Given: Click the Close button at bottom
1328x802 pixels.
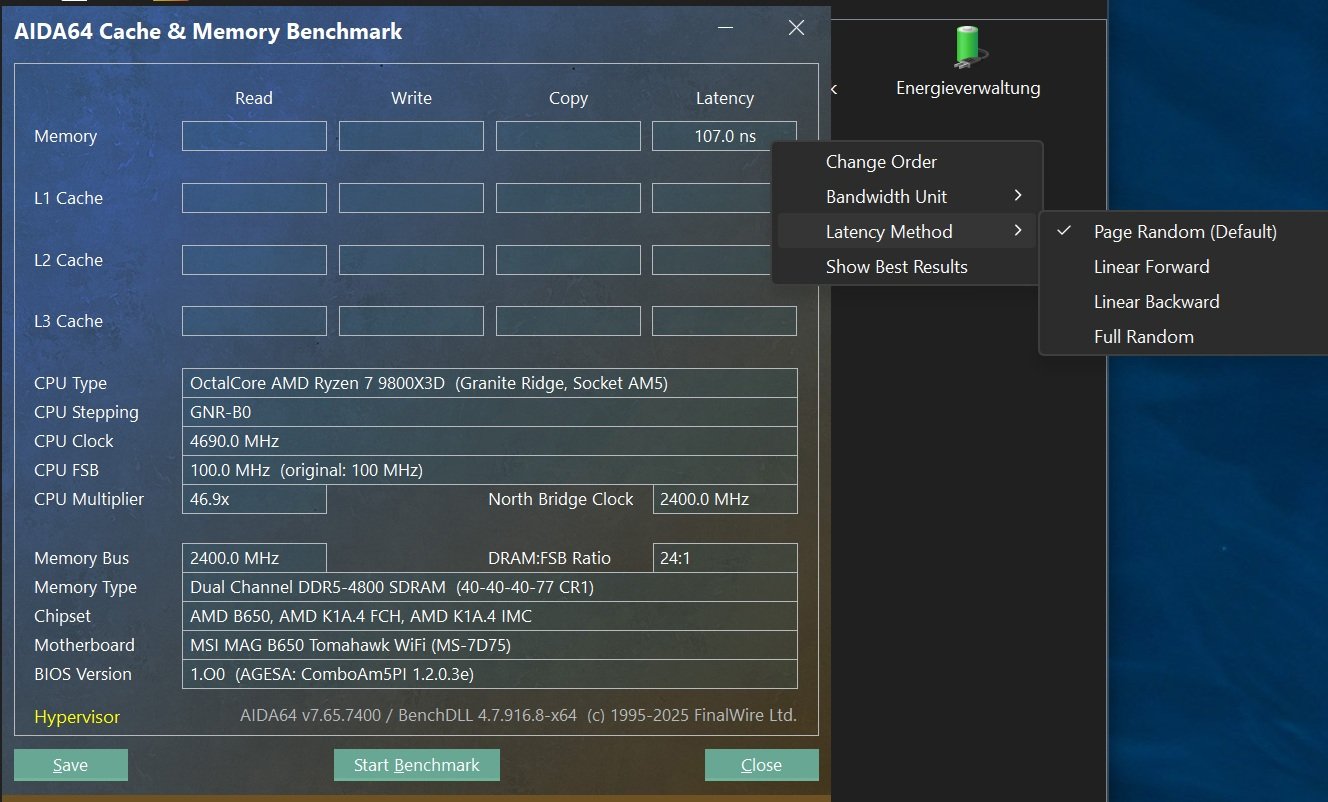Looking at the screenshot, I should pyautogui.click(x=762, y=765).
